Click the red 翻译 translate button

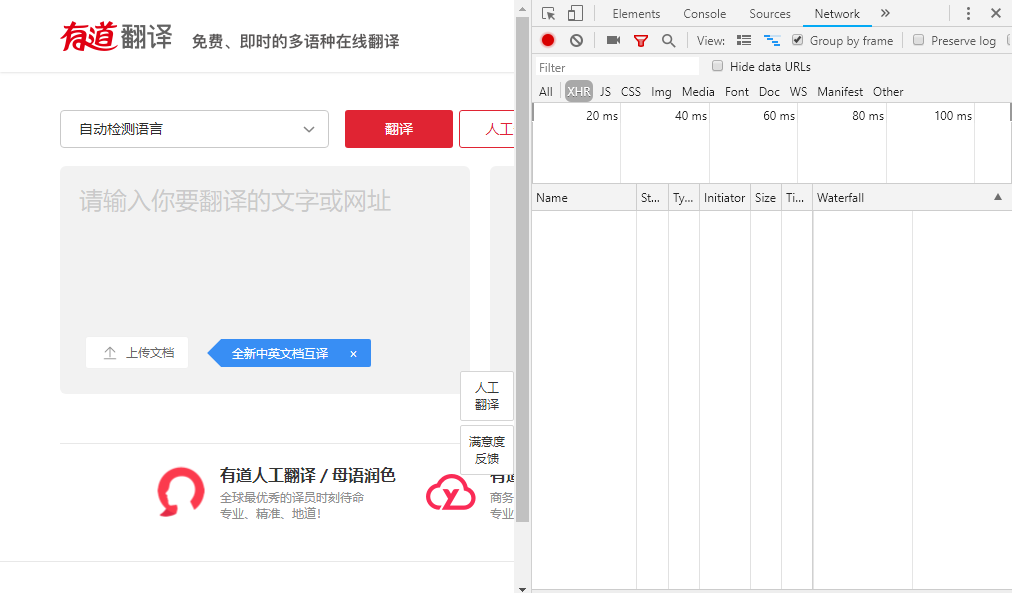pyautogui.click(x=399, y=129)
